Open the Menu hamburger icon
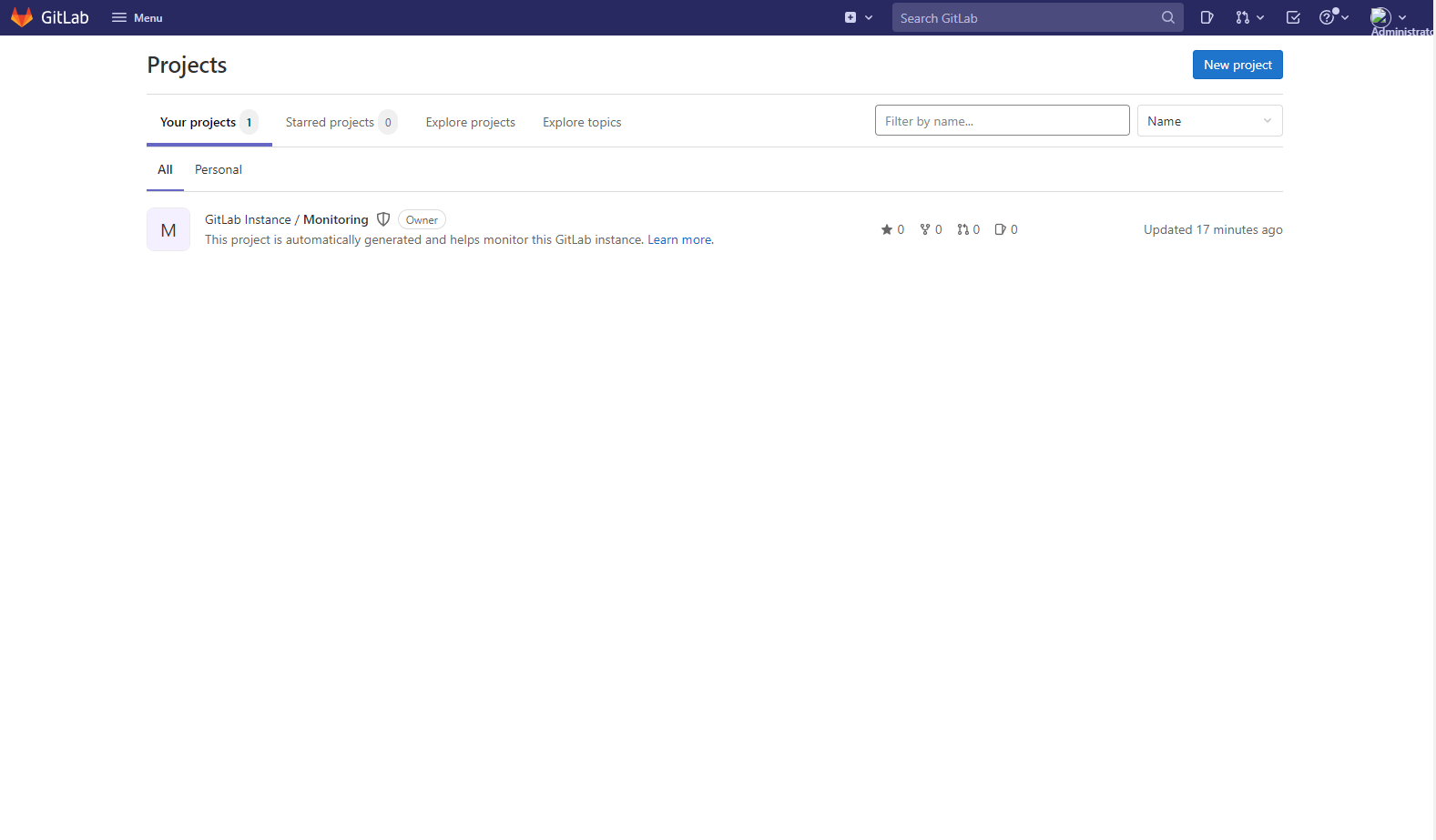This screenshot has width=1436, height=840. [119, 17]
